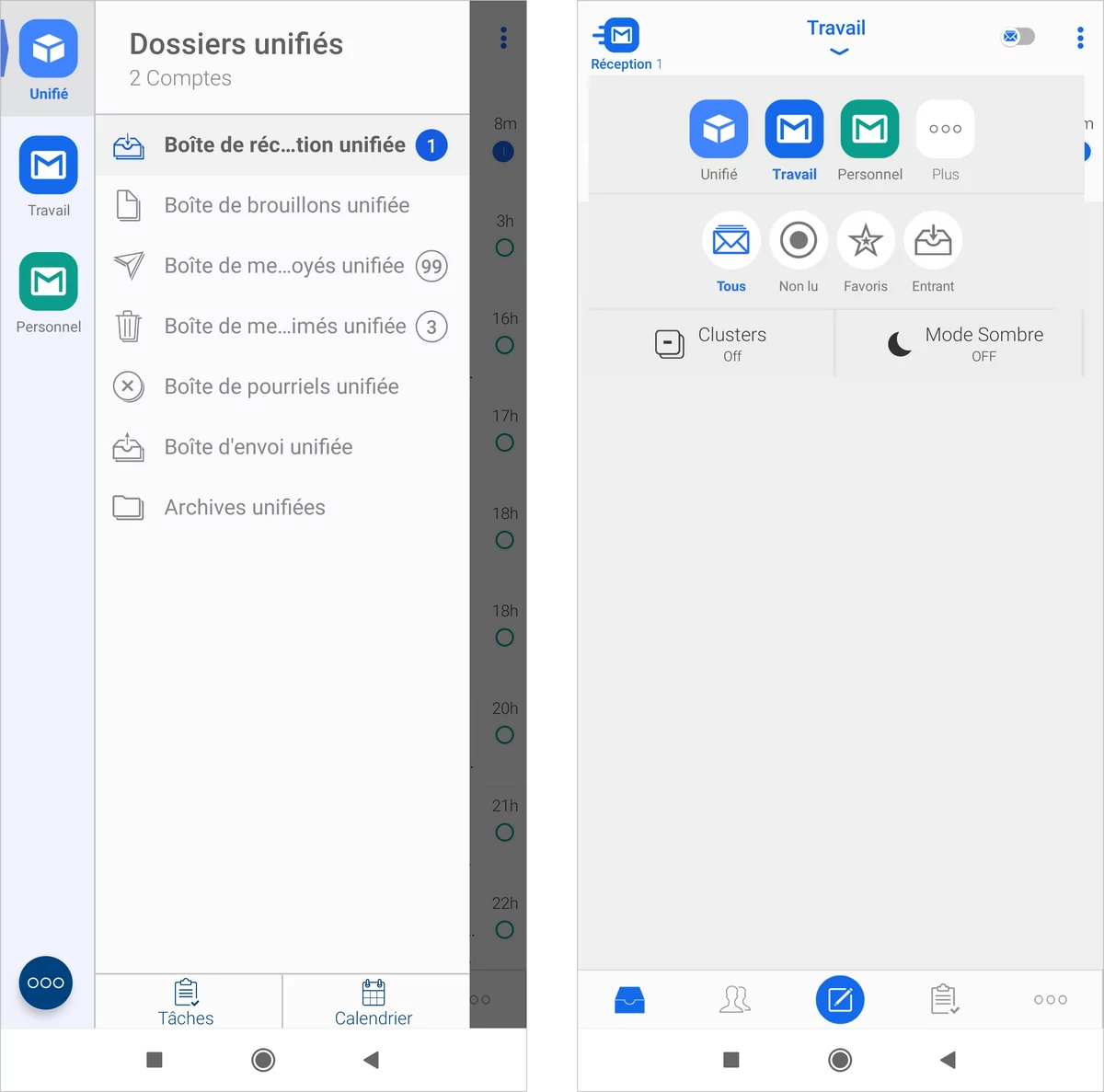This screenshot has width=1104, height=1092.
Task: Open unified sent messages folder with 99 badge
Action: pos(282,266)
